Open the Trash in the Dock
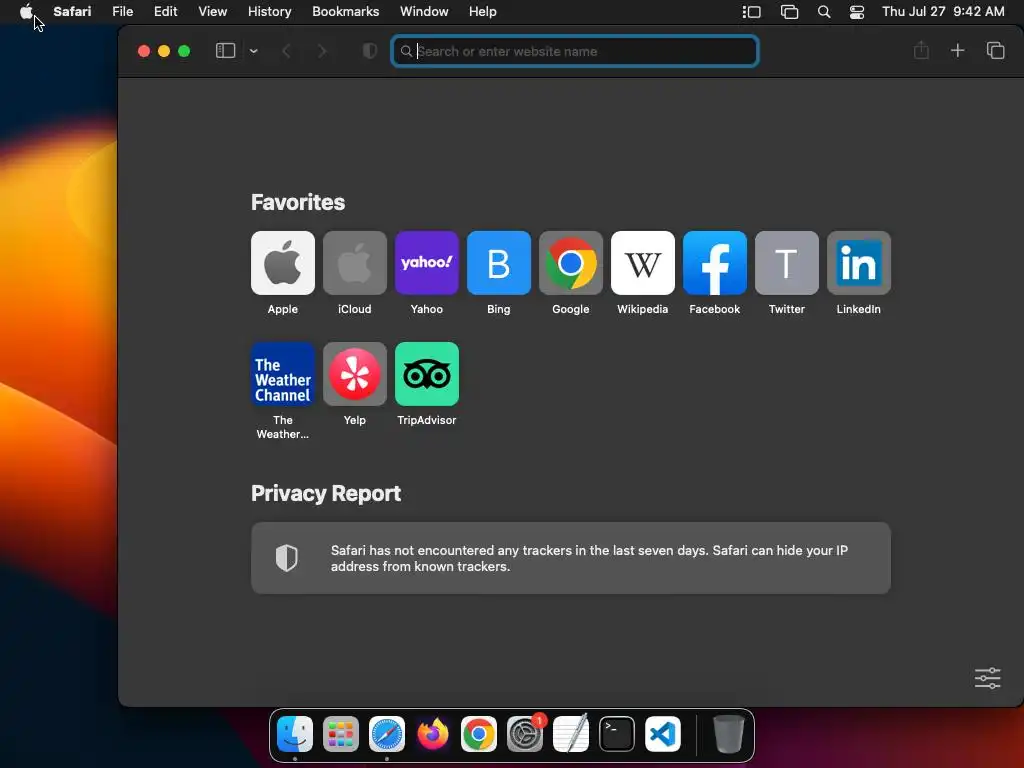Viewport: 1024px width, 768px height. click(x=728, y=733)
